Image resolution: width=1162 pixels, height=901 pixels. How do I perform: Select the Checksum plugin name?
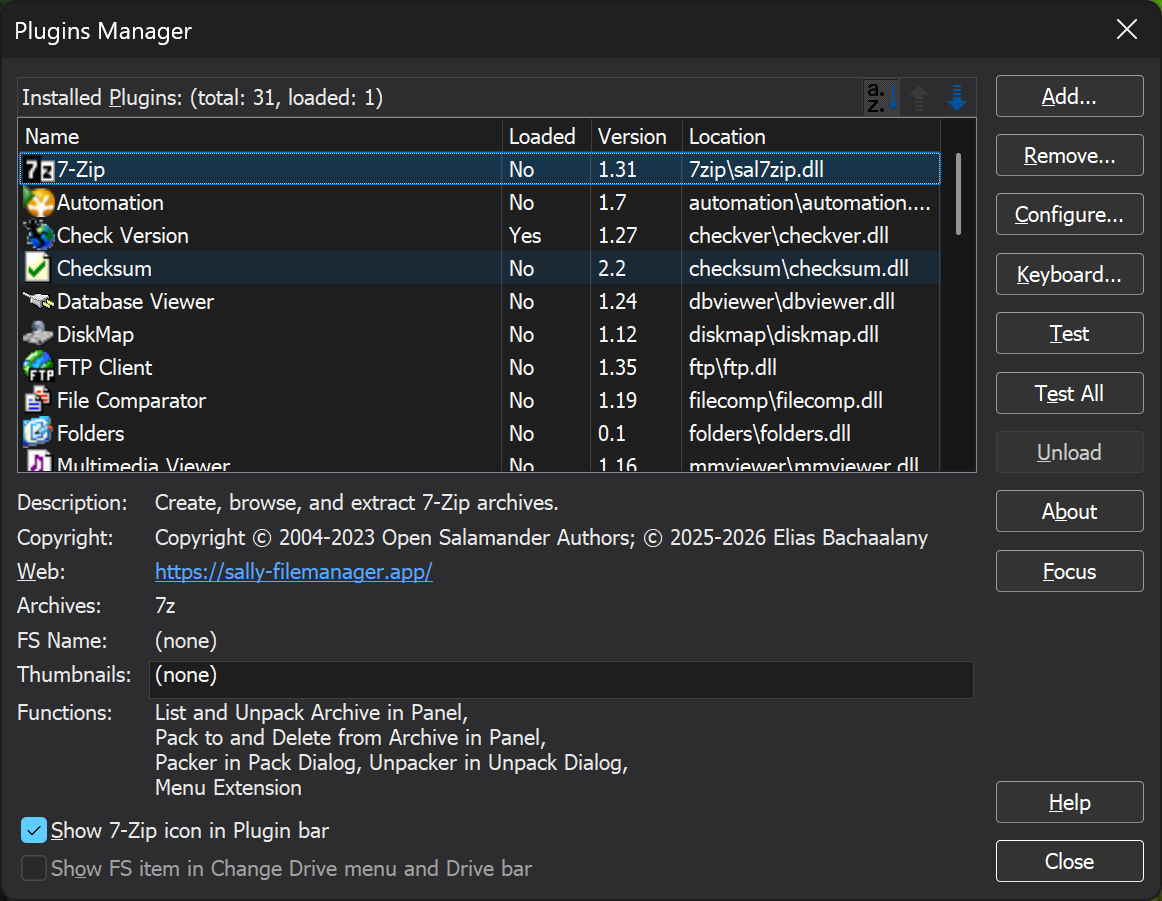click(x=104, y=268)
